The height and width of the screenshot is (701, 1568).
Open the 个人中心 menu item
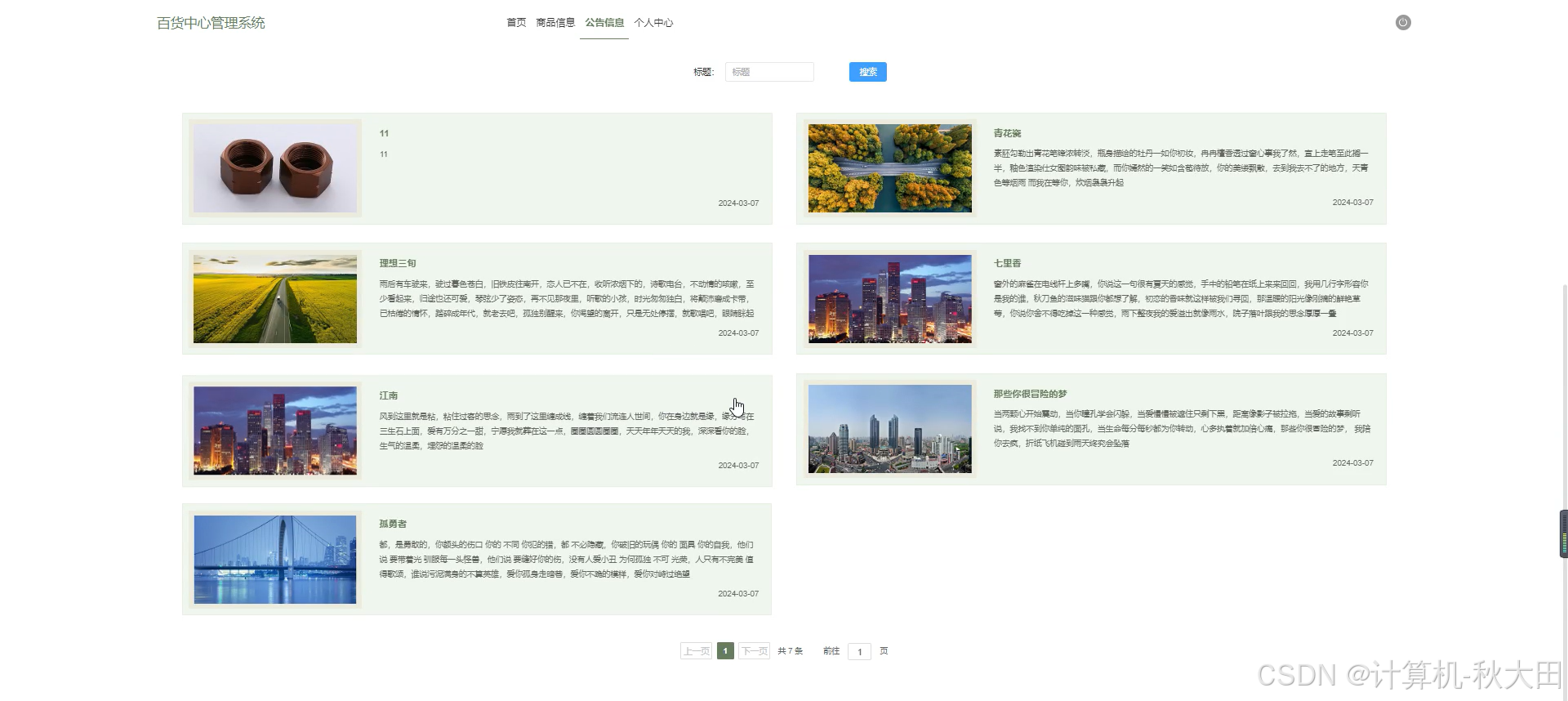653,23
